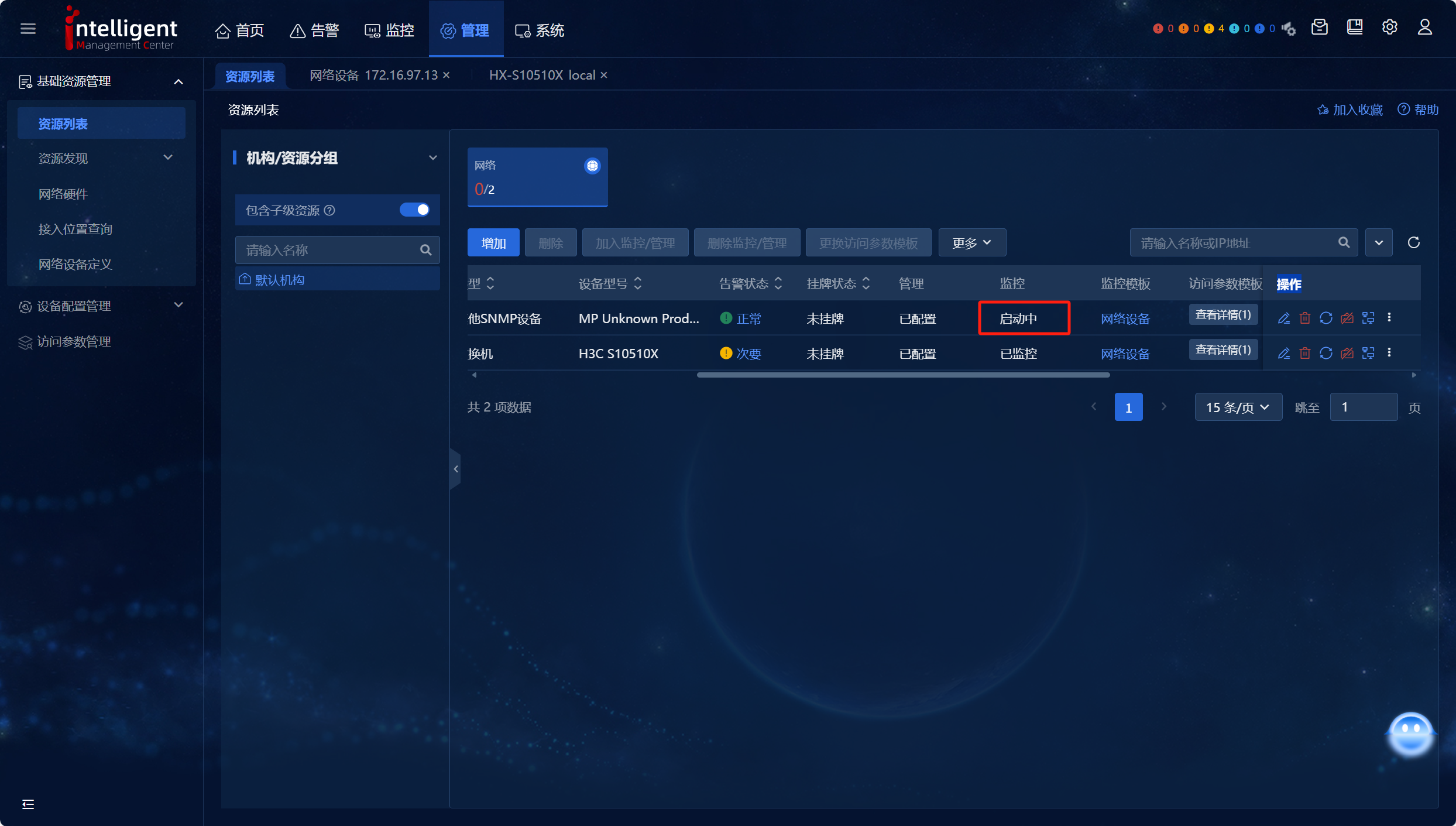This screenshot has height=826, width=1456.
Task: Click the 增加 button
Action: click(493, 242)
